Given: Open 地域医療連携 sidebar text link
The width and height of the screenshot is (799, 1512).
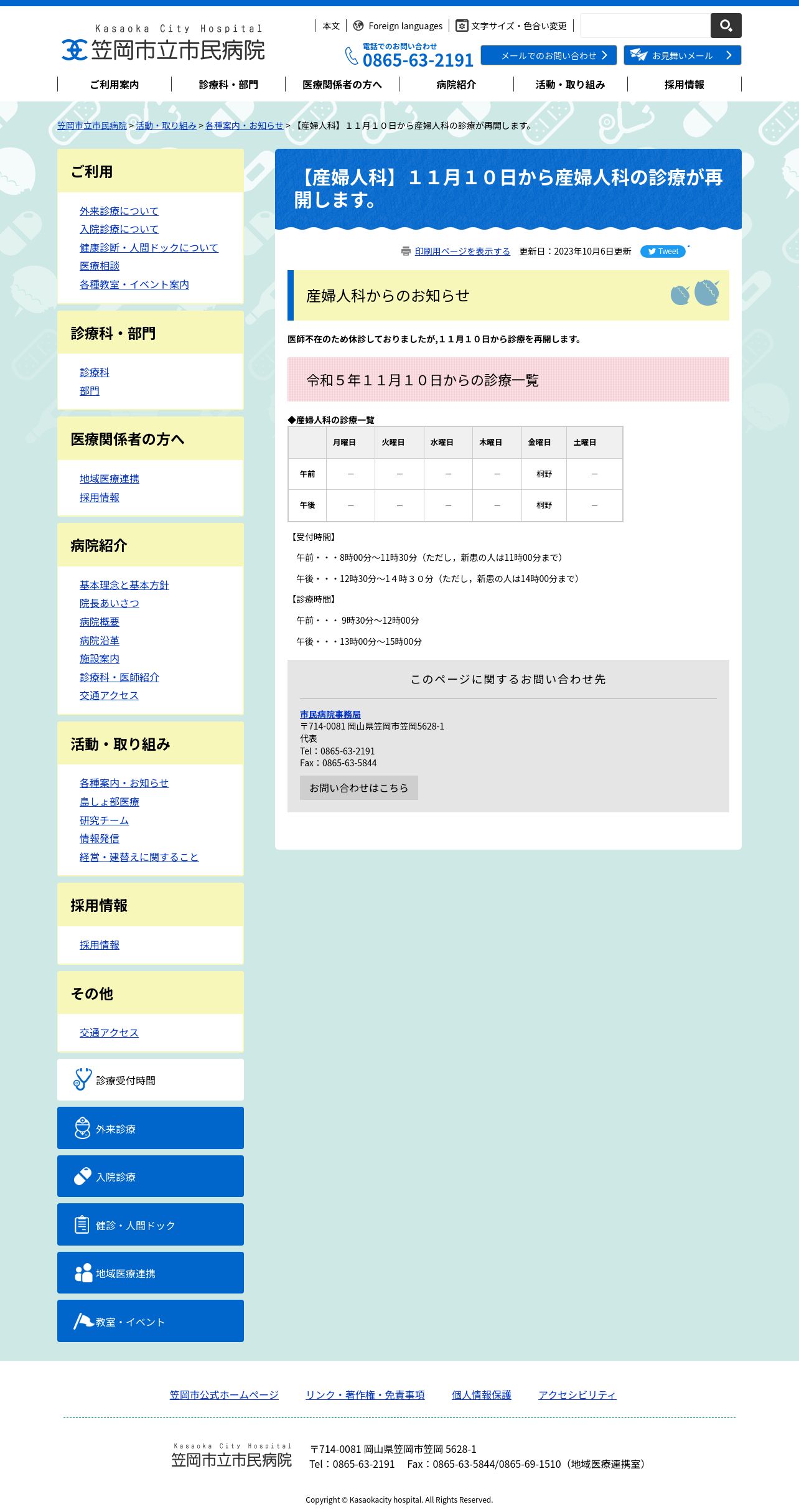Looking at the screenshot, I should 110,479.
